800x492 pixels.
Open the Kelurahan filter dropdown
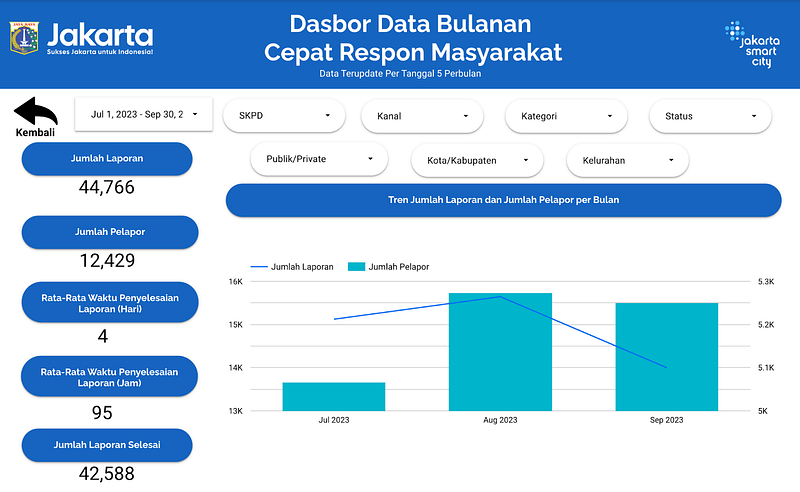point(628,160)
